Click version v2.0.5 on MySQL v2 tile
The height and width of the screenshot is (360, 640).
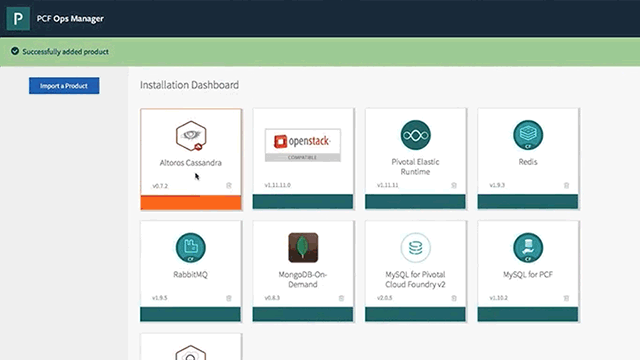[385, 298]
